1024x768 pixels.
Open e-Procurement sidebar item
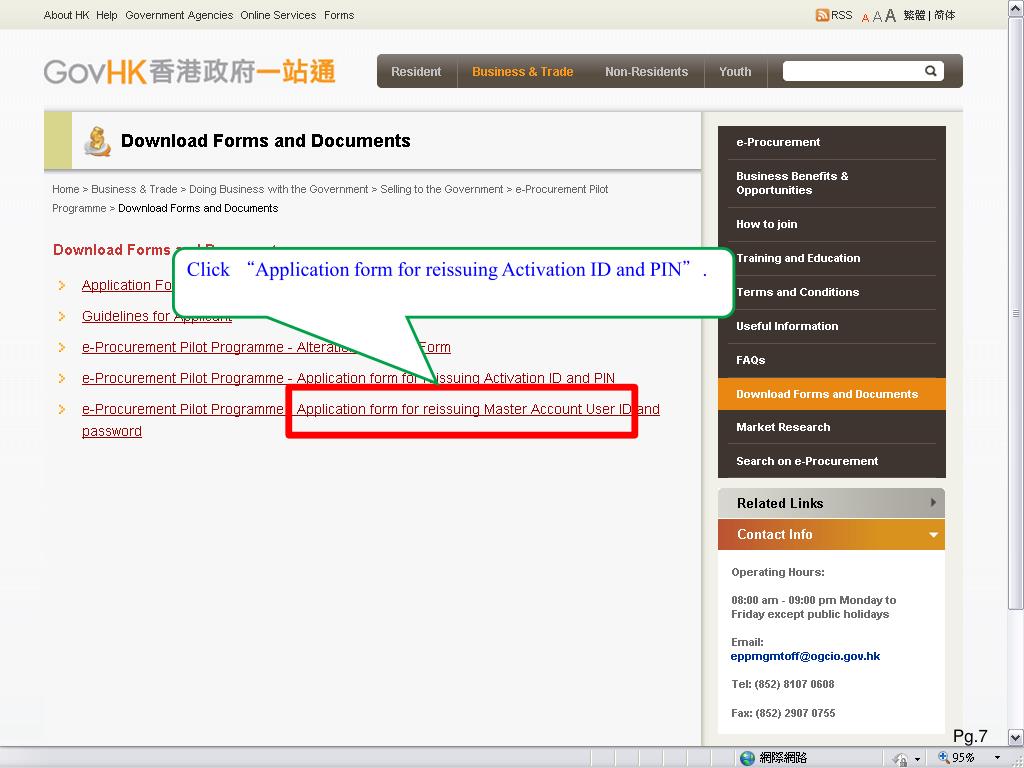(x=831, y=142)
